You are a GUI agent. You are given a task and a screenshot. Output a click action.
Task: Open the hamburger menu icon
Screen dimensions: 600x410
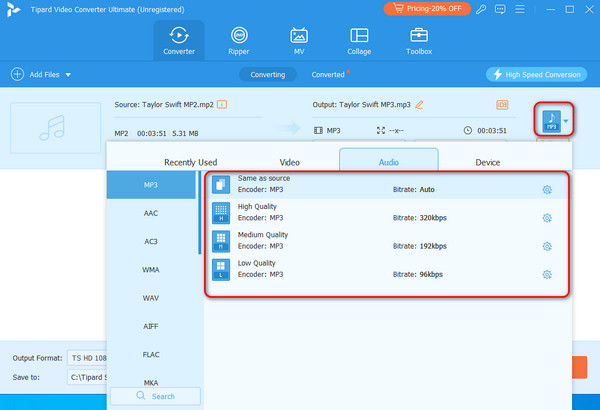[x=520, y=9]
